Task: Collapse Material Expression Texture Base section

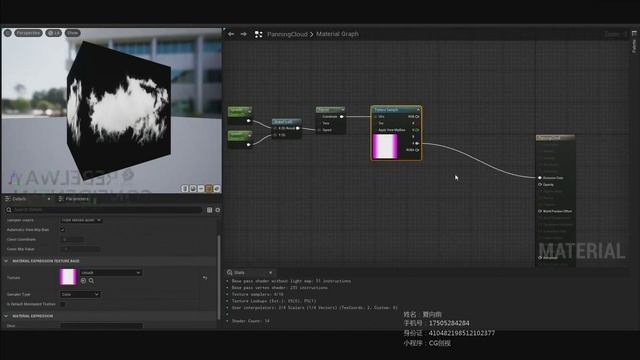Action: point(6,261)
